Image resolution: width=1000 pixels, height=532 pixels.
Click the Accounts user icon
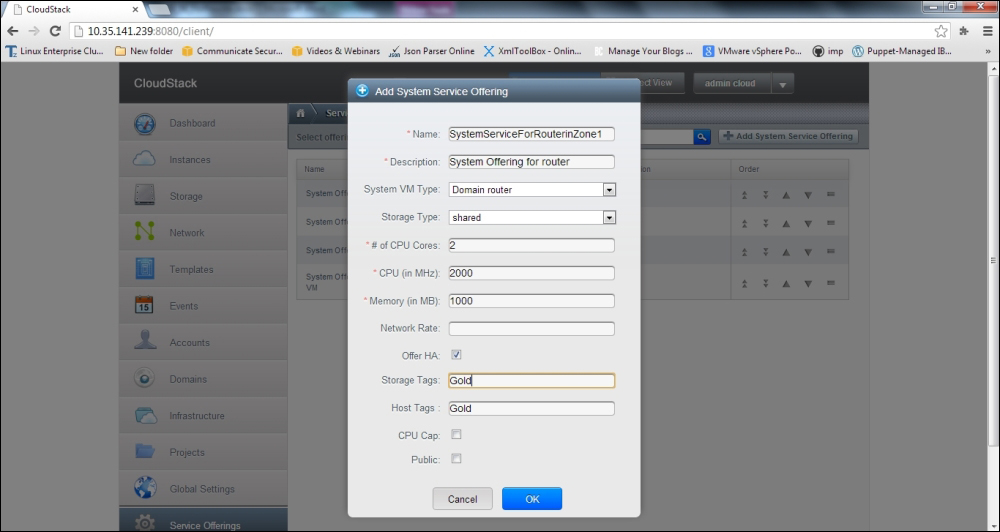point(145,342)
